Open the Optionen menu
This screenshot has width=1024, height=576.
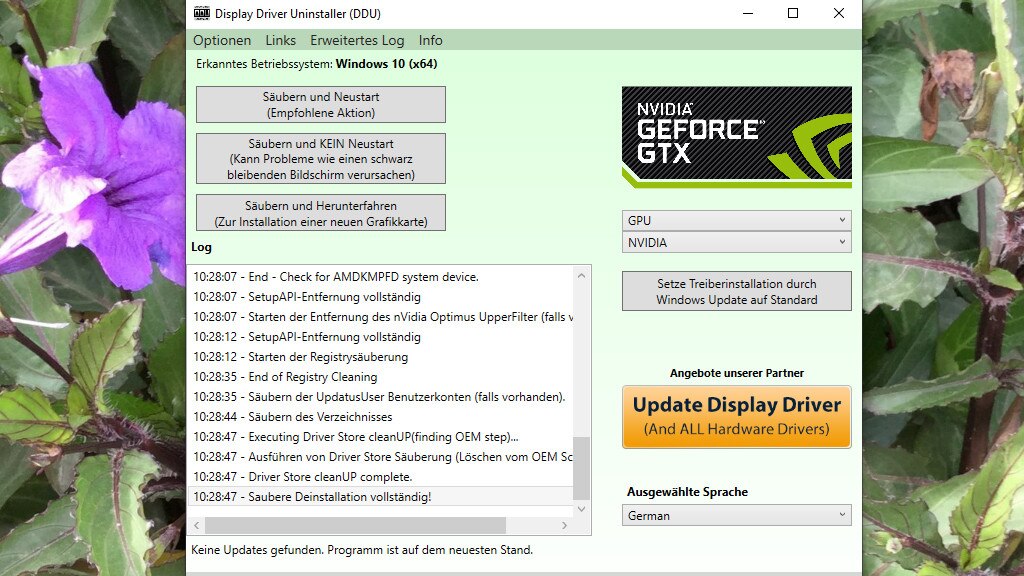(x=222, y=40)
